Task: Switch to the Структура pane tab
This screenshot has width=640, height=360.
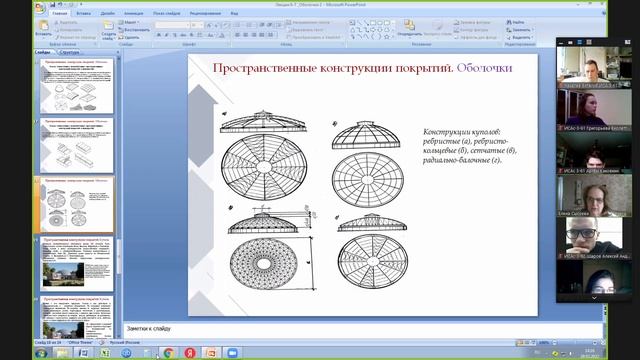Action: click(69, 52)
